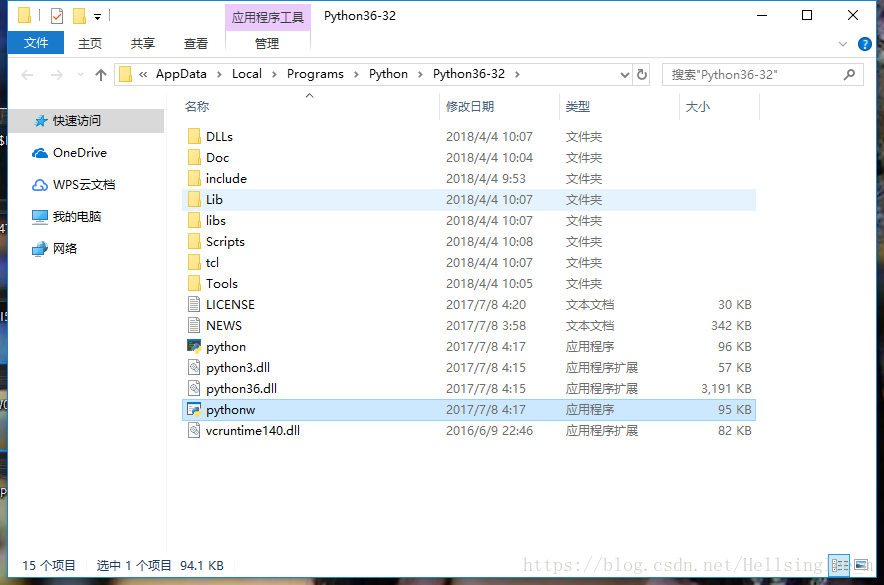This screenshot has width=884, height=585.
Task: Switch to large icons view layout
Action: [861, 565]
